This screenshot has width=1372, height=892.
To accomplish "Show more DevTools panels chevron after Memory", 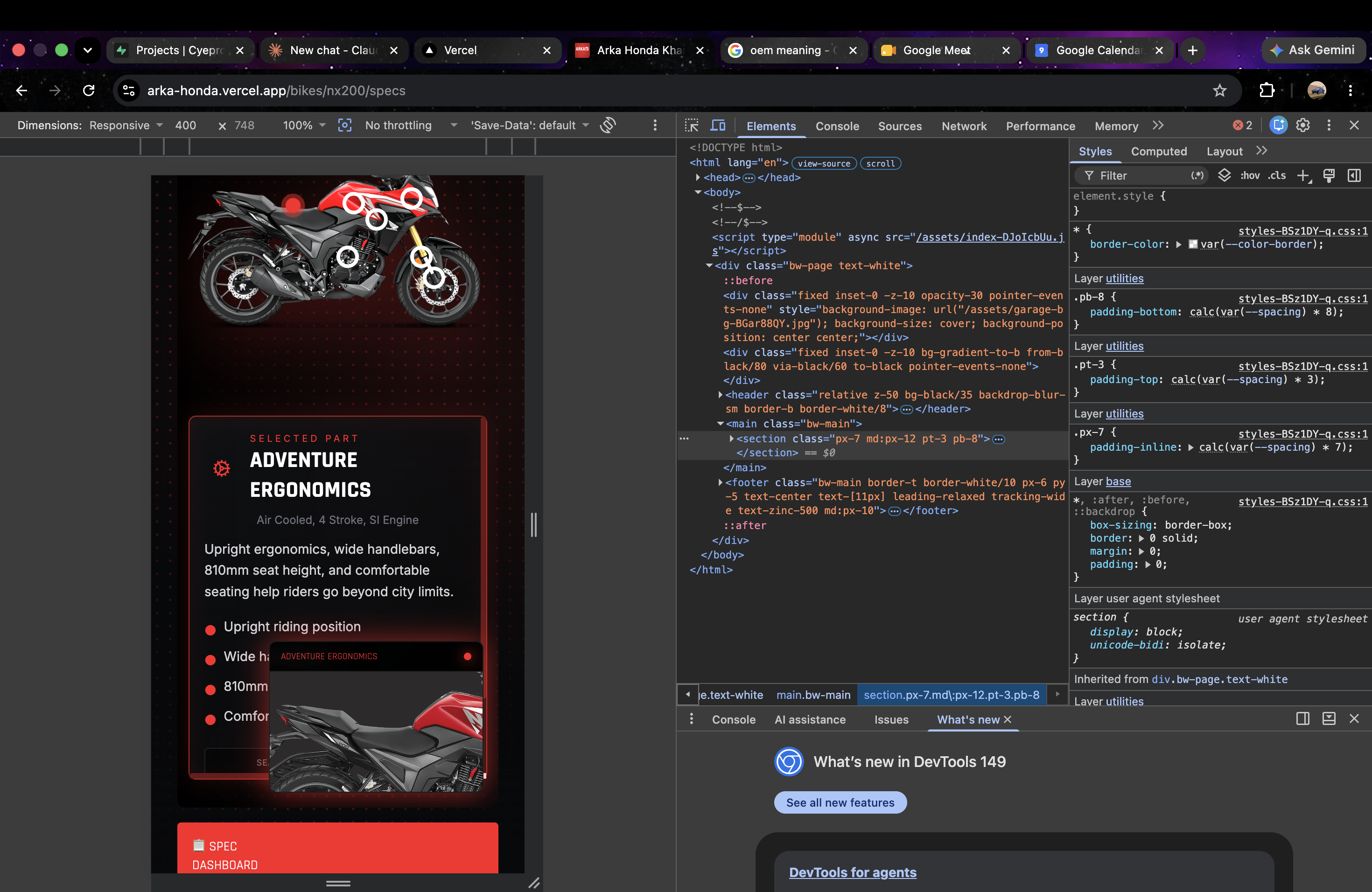I will [x=1158, y=125].
